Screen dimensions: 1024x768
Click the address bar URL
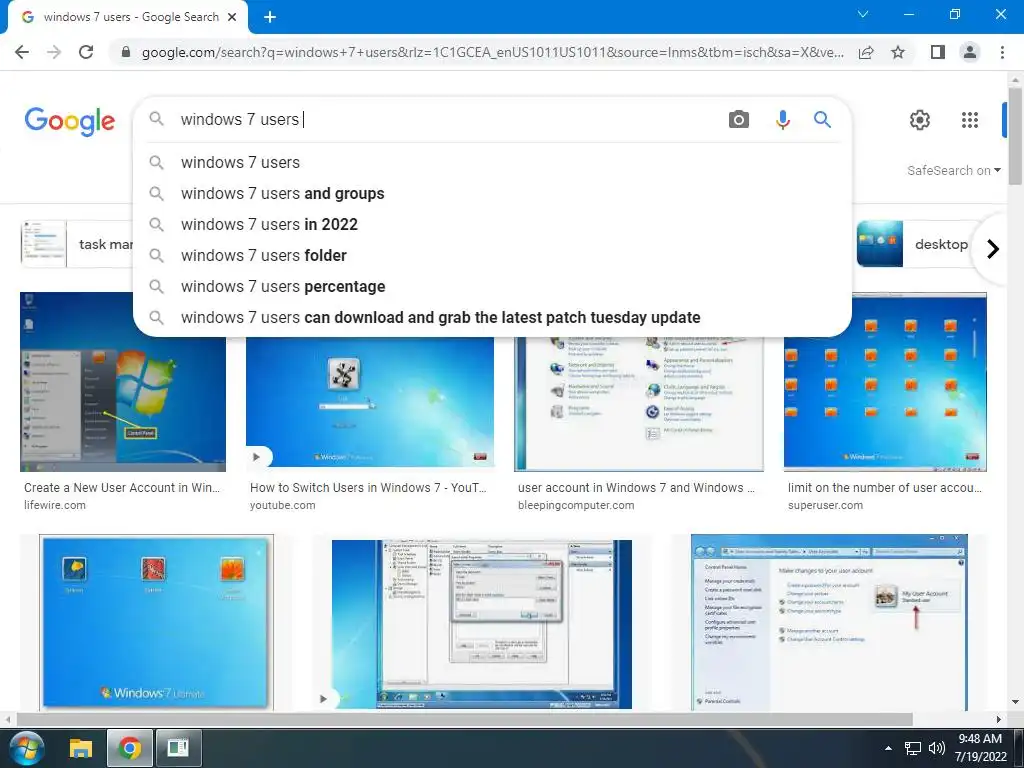click(492, 52)
